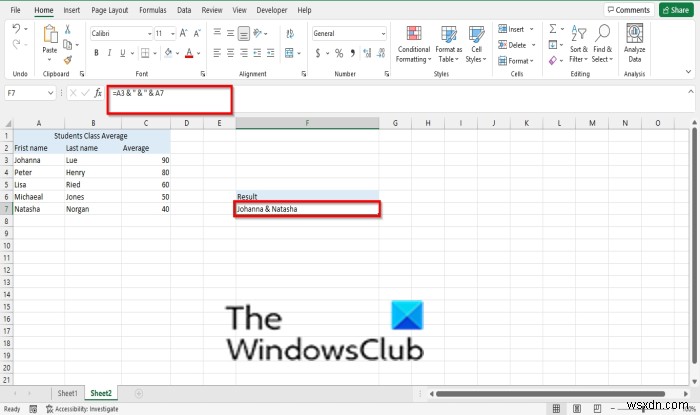Toggle Underline formatting
Screen dimensions: 700x415
(122, 53)
